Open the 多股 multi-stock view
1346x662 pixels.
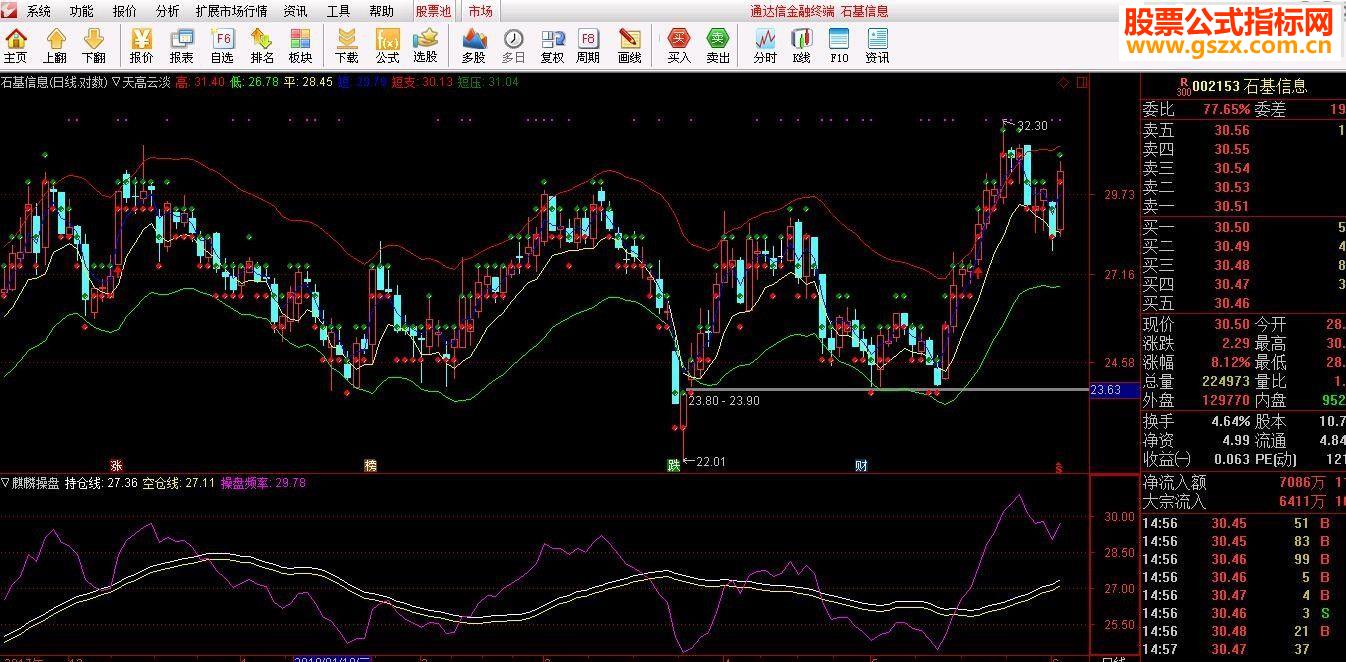click(474, 46)
